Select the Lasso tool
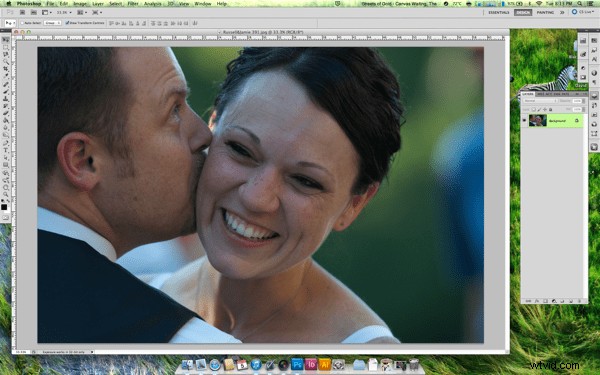This screenshot has width=600, height=375. point(5,54)
